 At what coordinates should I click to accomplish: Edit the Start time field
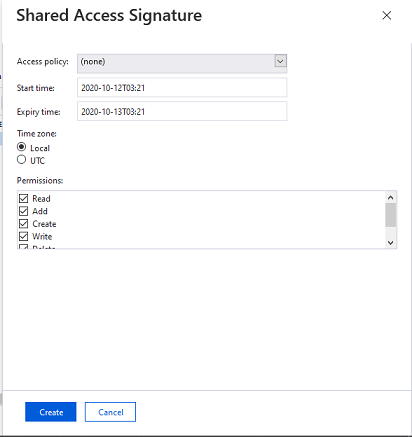pos(182,88)
